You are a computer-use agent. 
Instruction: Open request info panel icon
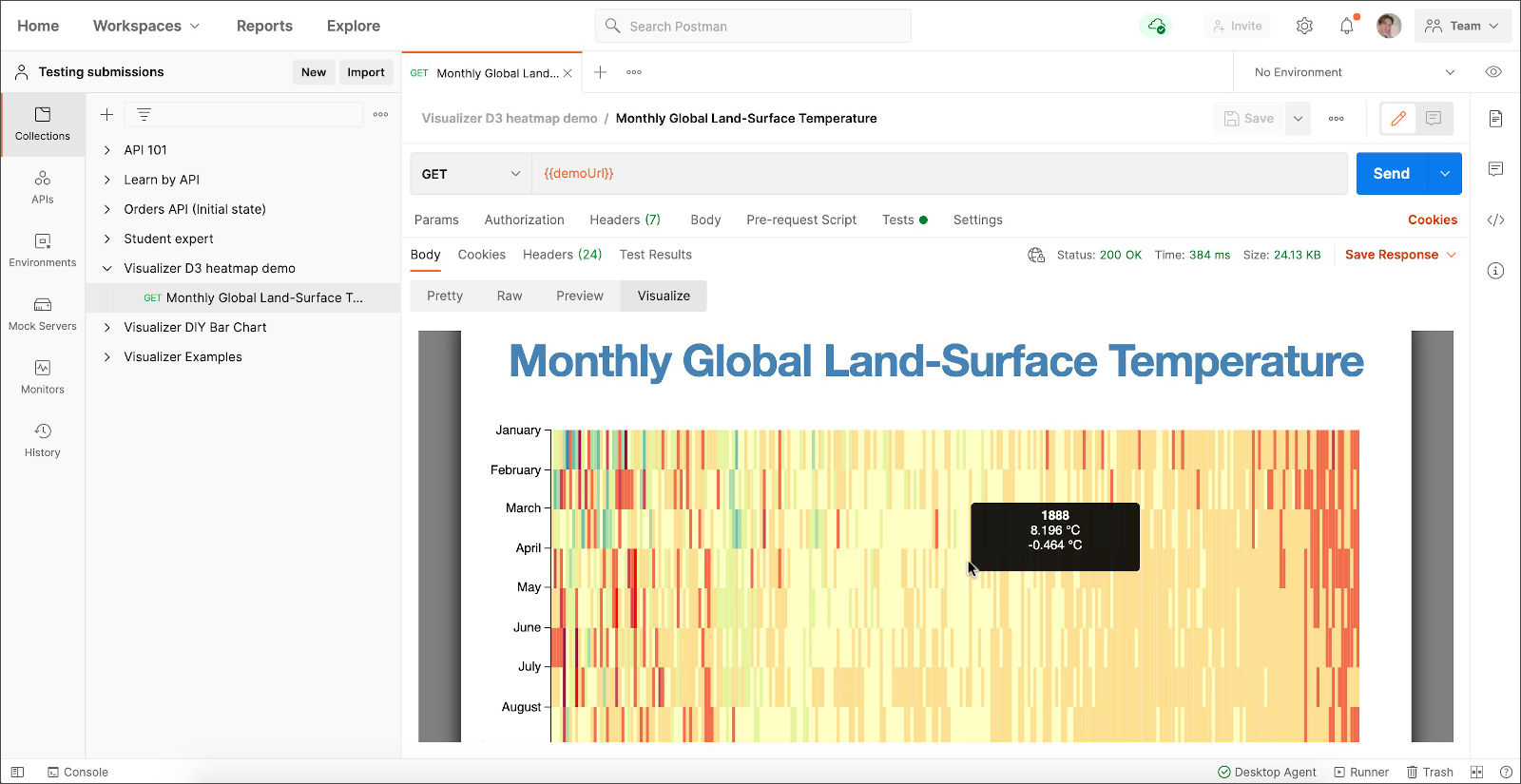tap(1495, 271)
